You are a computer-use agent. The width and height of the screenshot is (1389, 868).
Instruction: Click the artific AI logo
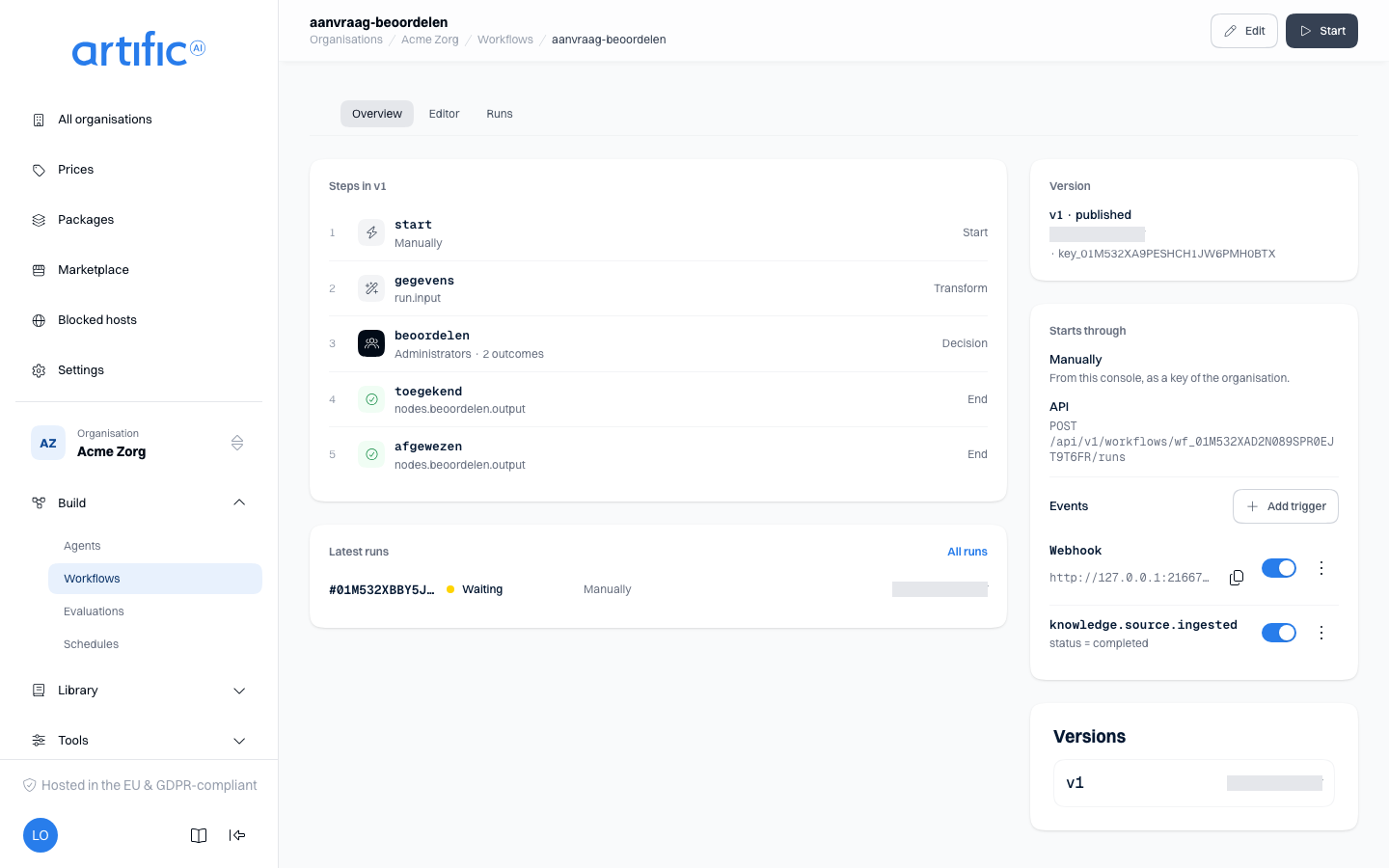[x=139, y=49]
